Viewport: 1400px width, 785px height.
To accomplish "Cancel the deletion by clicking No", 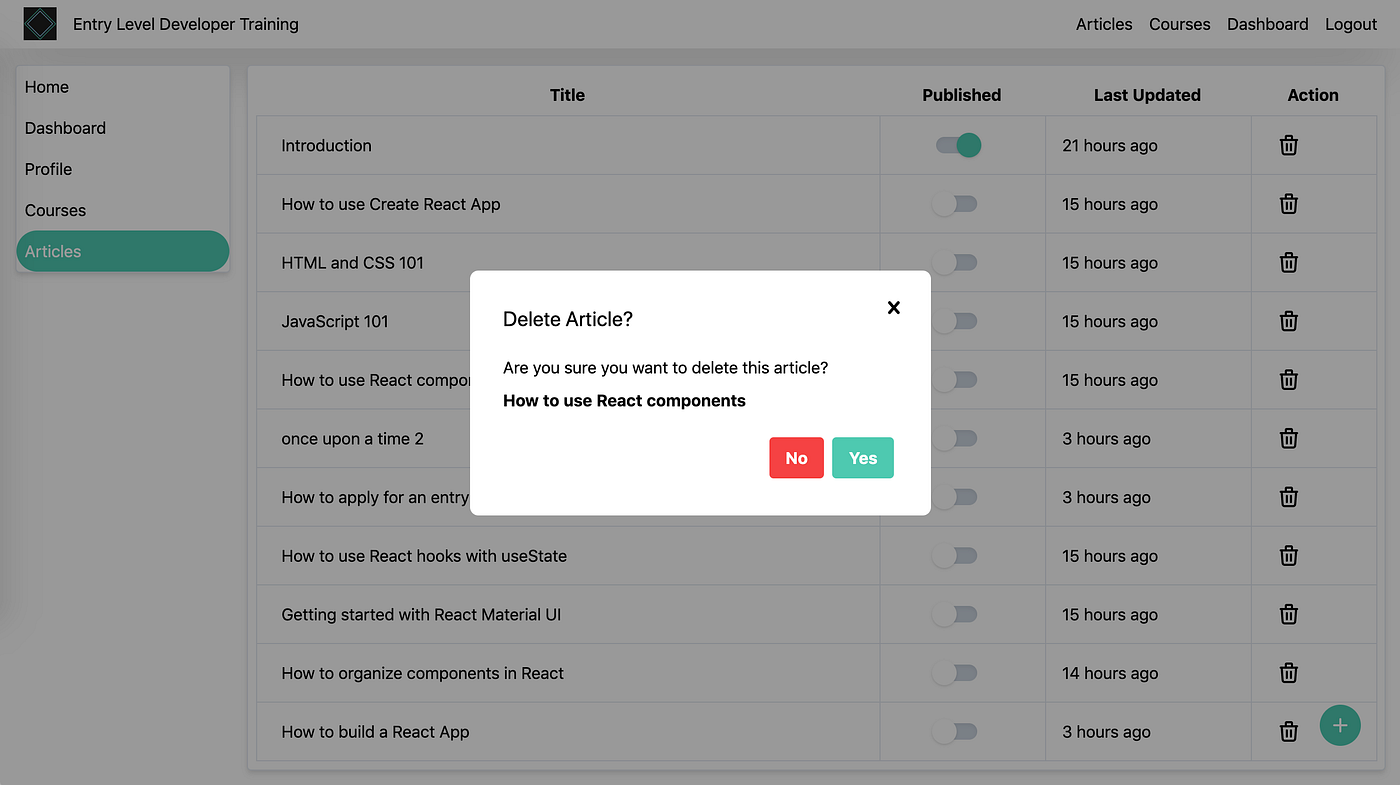I will tap(796, 457).
